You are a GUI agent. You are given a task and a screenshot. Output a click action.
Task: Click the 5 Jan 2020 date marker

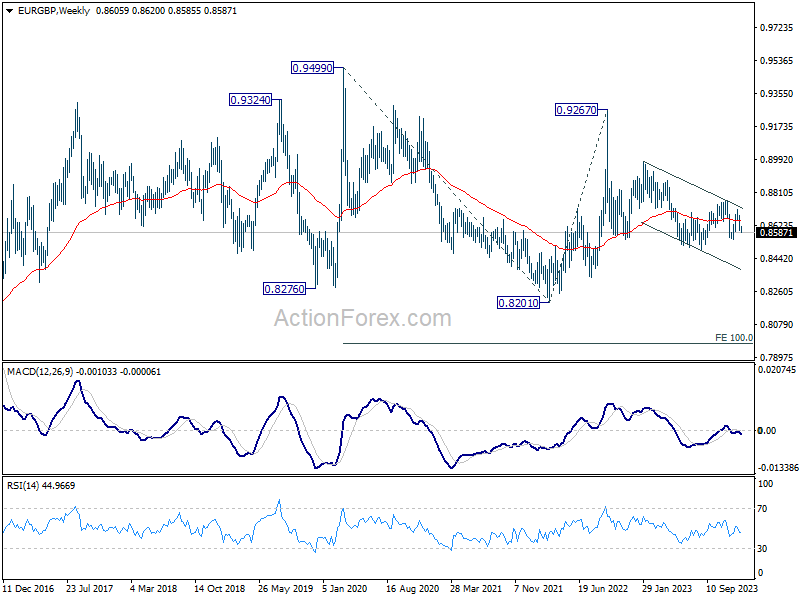coord(344,589)
